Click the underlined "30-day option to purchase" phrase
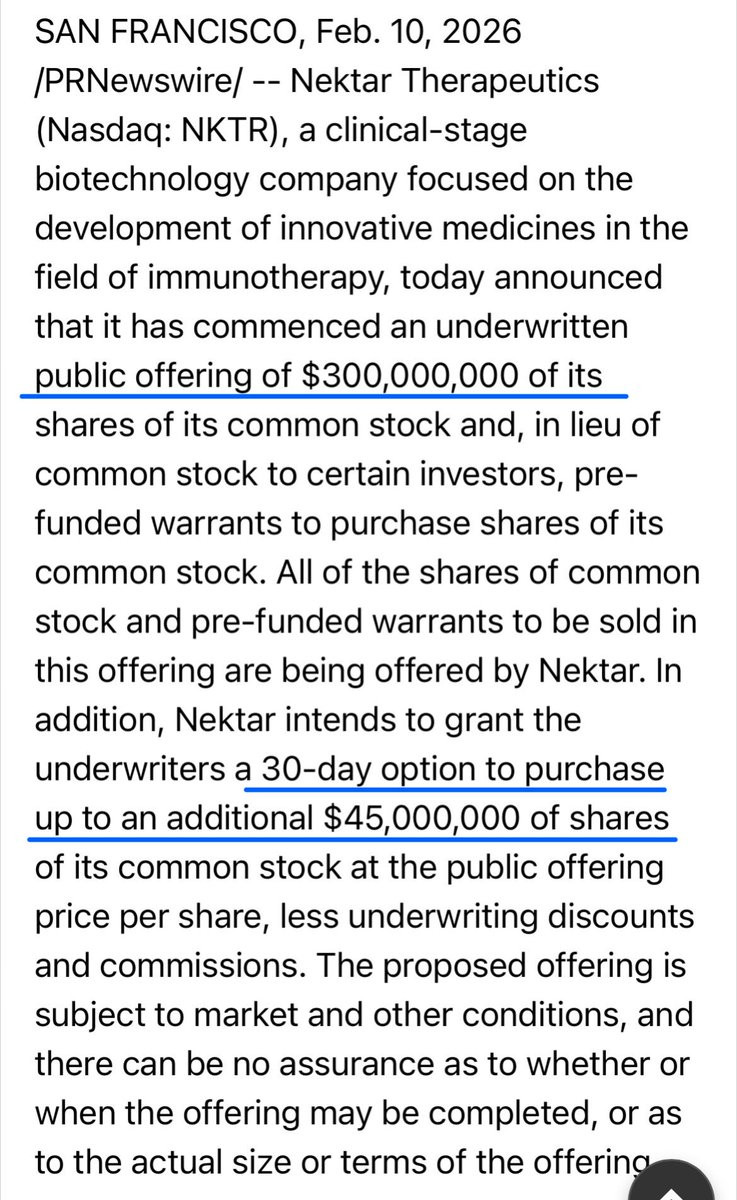 click(463, 768)
